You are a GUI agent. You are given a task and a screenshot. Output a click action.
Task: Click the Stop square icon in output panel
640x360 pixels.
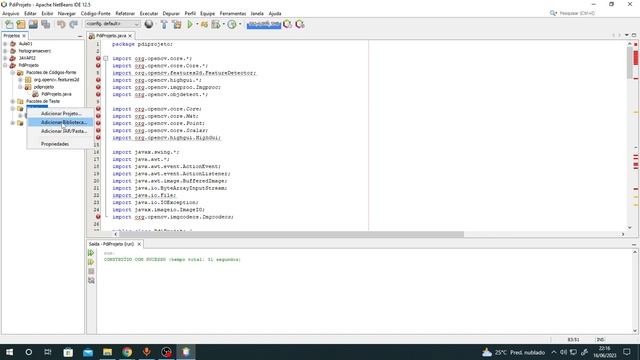coord(91,271)
